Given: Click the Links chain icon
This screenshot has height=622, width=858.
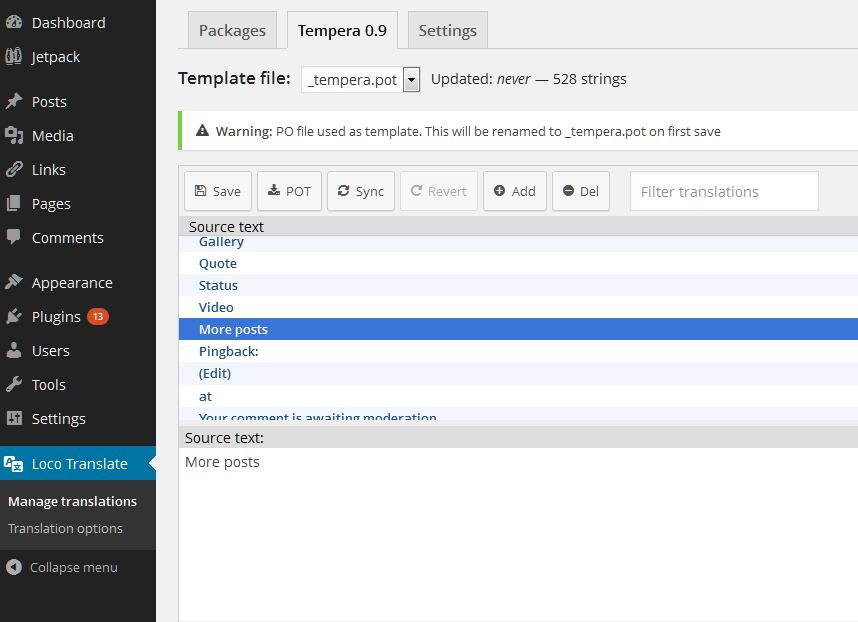Looking at the screenshot, I should click(14, 170).
